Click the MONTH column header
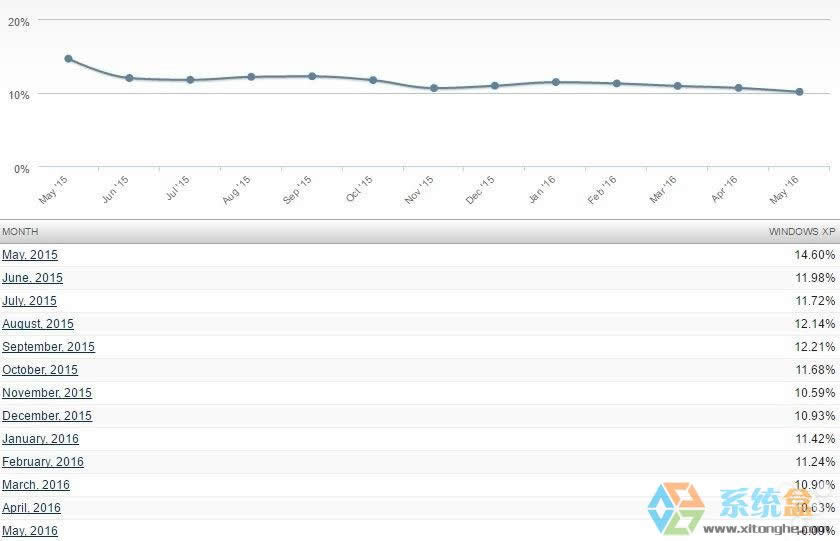Image resolution: width=840 pixels, height=541 pixels. 20,232
